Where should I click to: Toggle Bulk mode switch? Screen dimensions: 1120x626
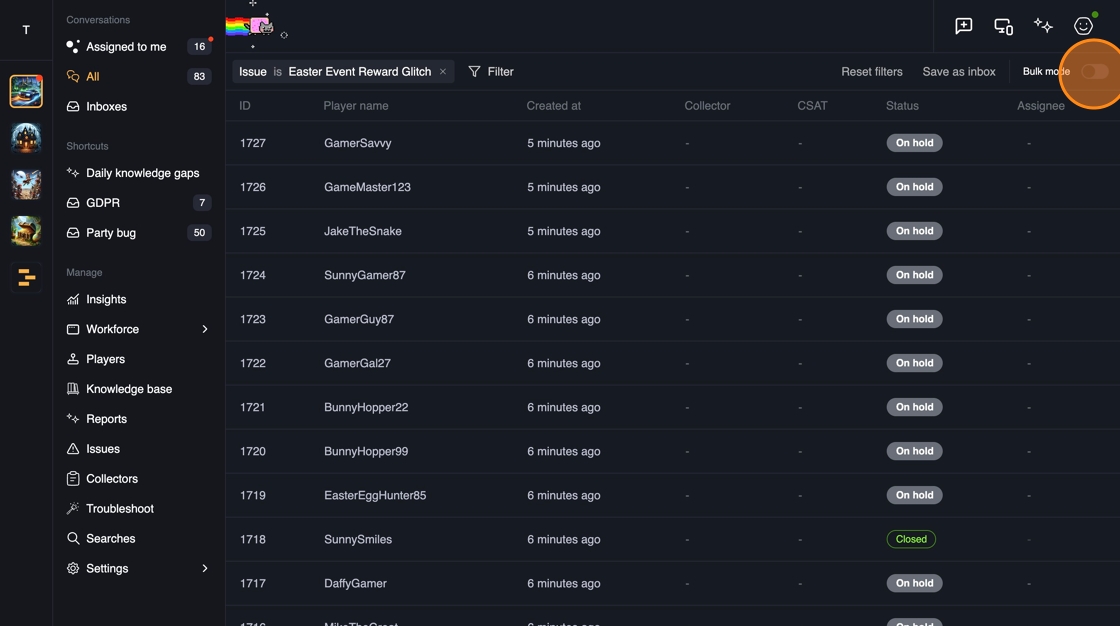[1094, 72]
